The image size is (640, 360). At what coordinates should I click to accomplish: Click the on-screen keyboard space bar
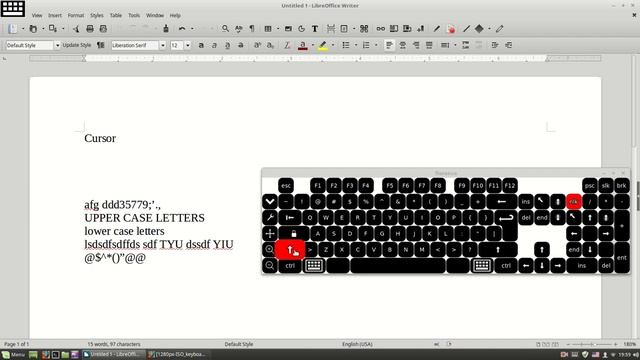398,266
